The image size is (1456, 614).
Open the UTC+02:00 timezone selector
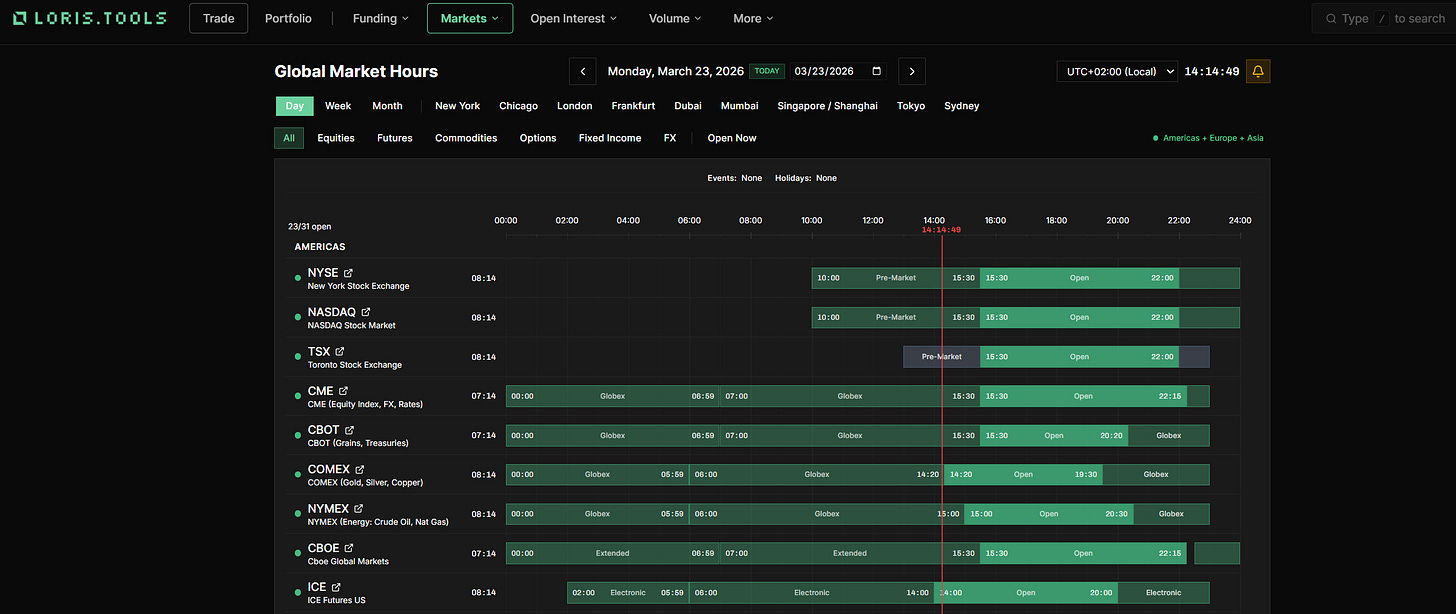1117,71
